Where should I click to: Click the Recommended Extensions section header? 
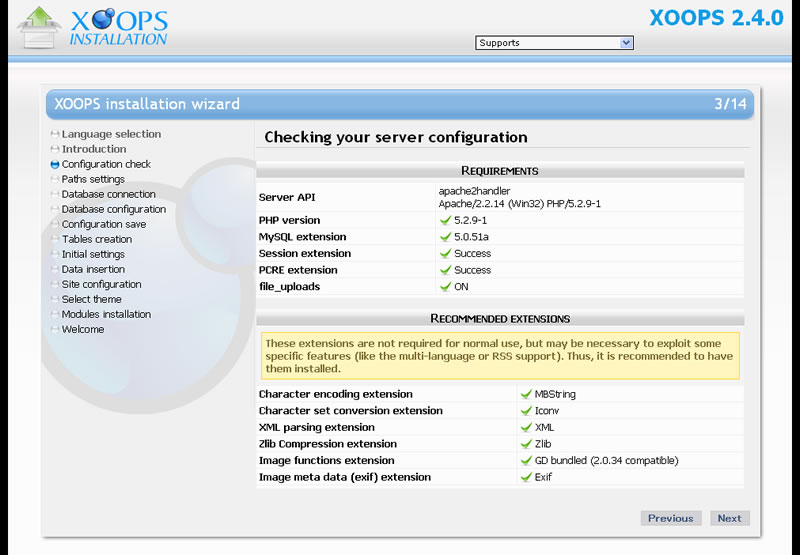point(500,319)
